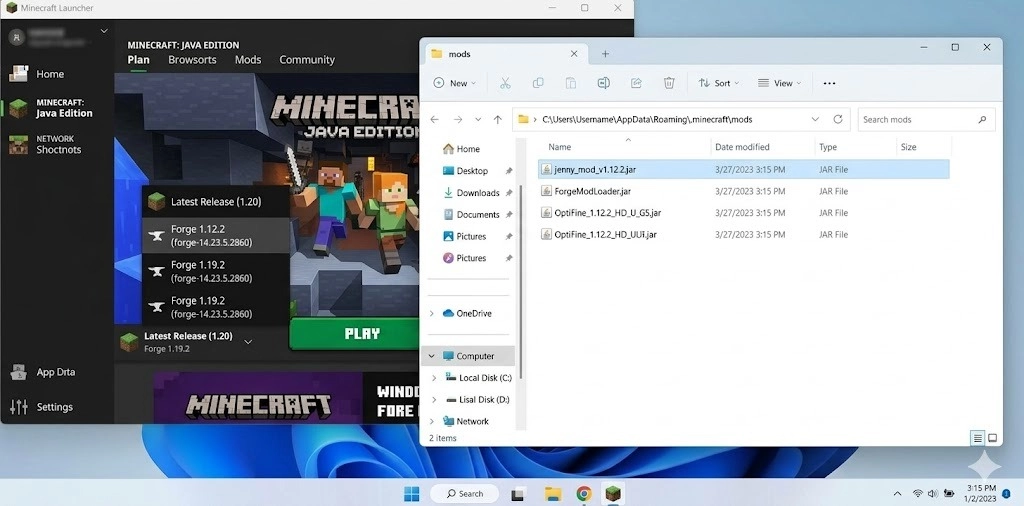The image size is (1024, 506).
Task: Click the green PLAY button
Action: tap(354, 334)
